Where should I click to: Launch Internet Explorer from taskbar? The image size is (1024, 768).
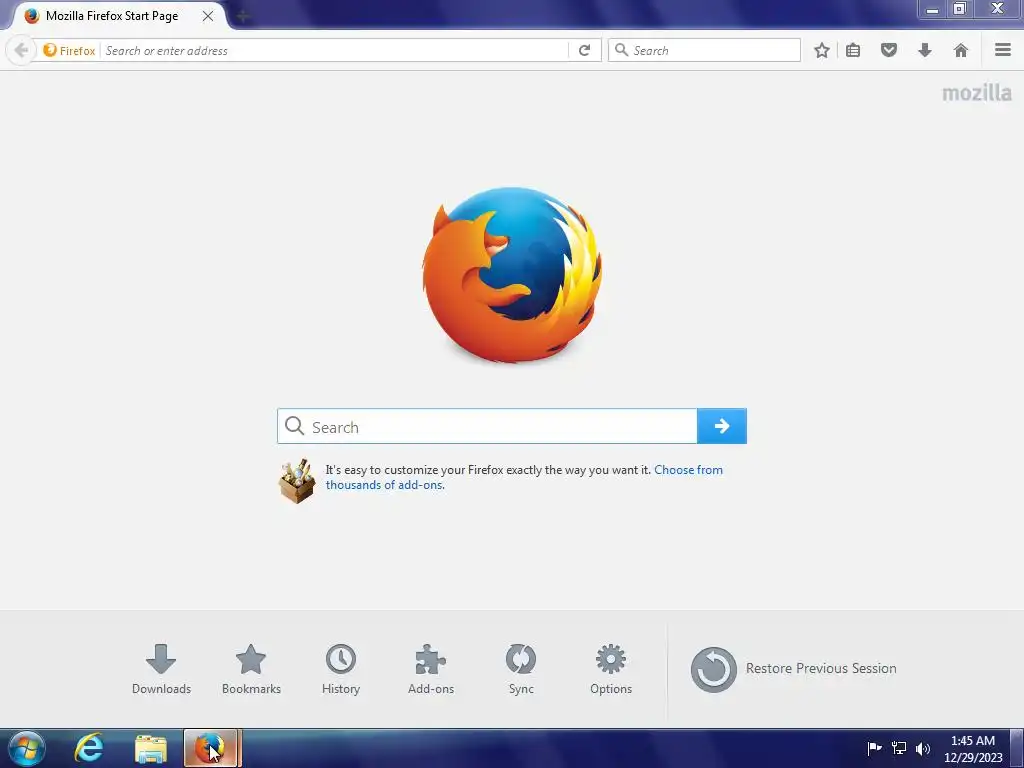point(89,748)
